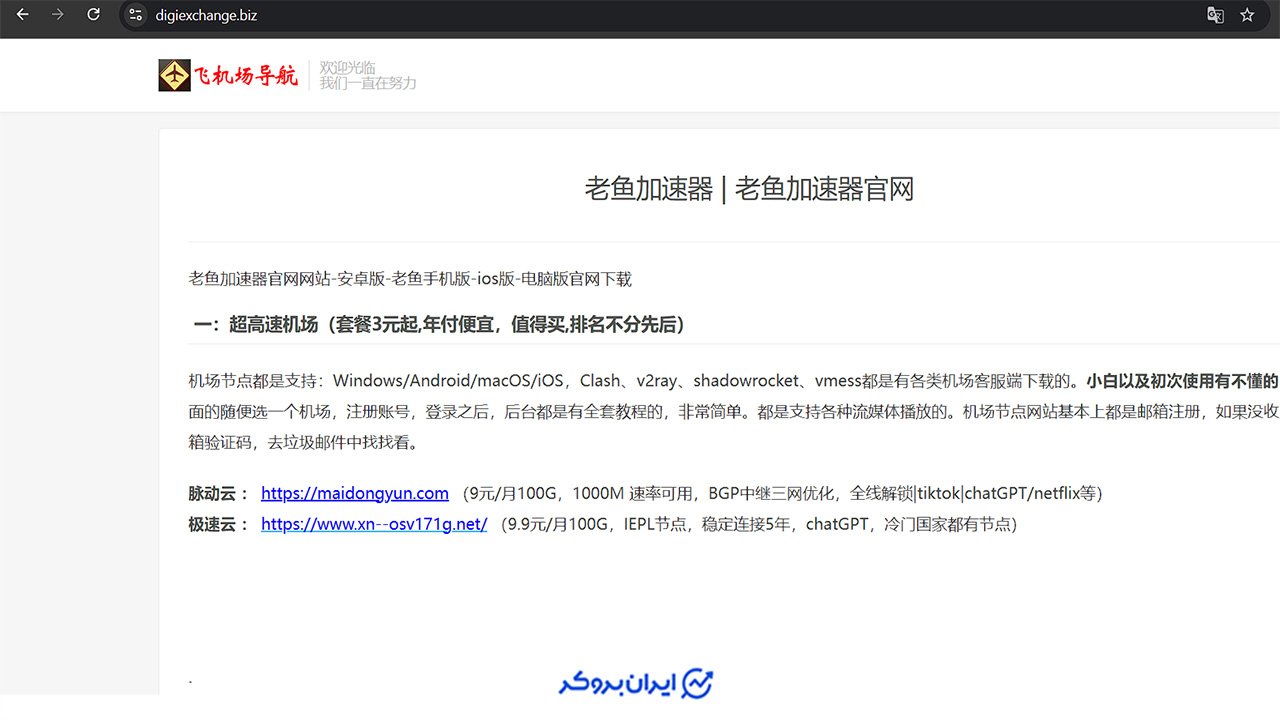Image resolution: width=1280 pixels, height=720 pixels.
Task: Click the browser forward arrow
Action: point(58,15)
